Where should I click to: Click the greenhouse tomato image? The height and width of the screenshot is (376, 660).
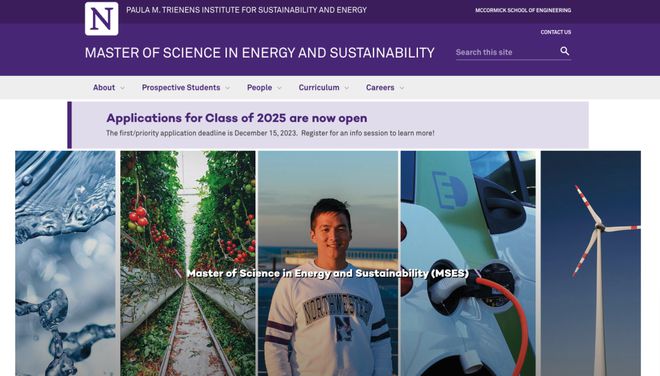tap(188, 263)
